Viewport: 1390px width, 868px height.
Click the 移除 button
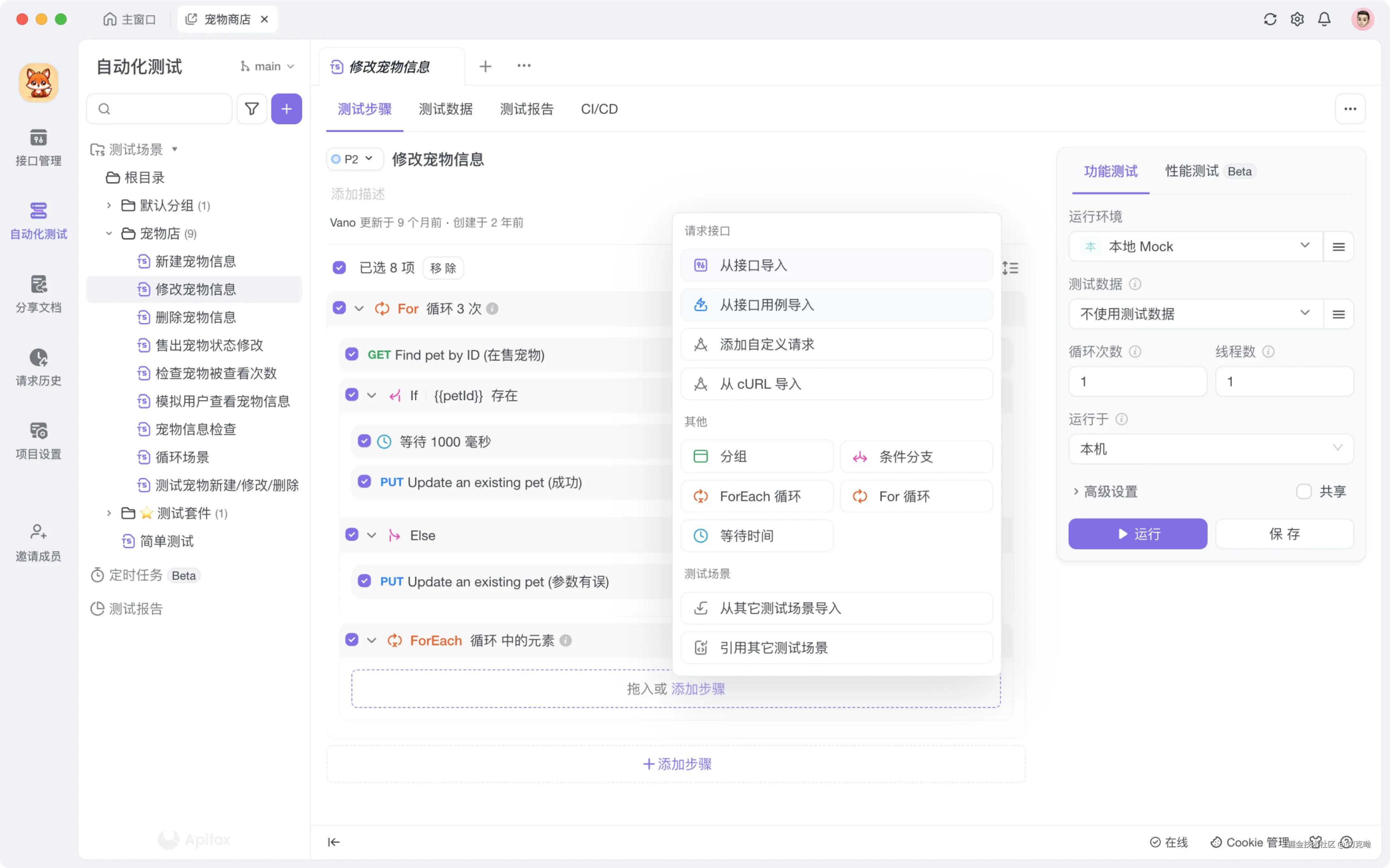click(x=443, y=268)
